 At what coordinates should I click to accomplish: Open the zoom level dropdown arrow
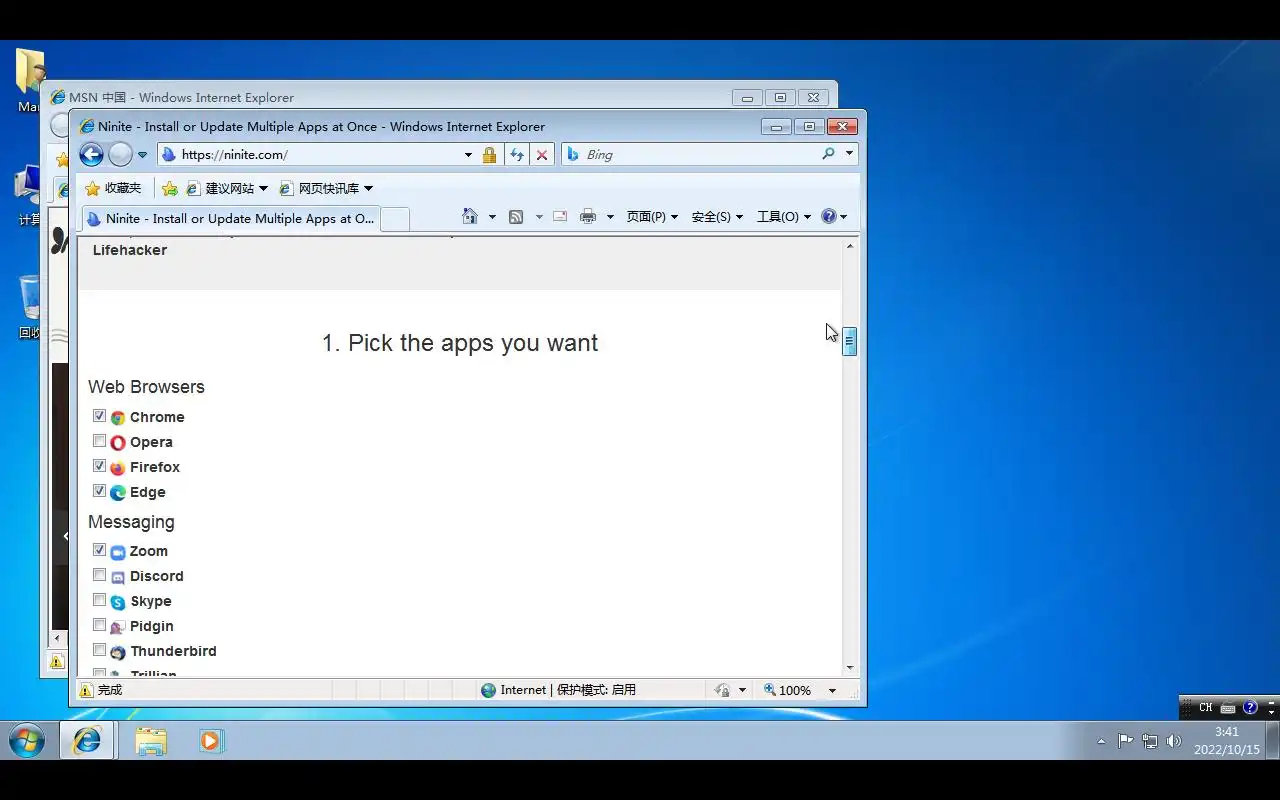pos(832,690)
